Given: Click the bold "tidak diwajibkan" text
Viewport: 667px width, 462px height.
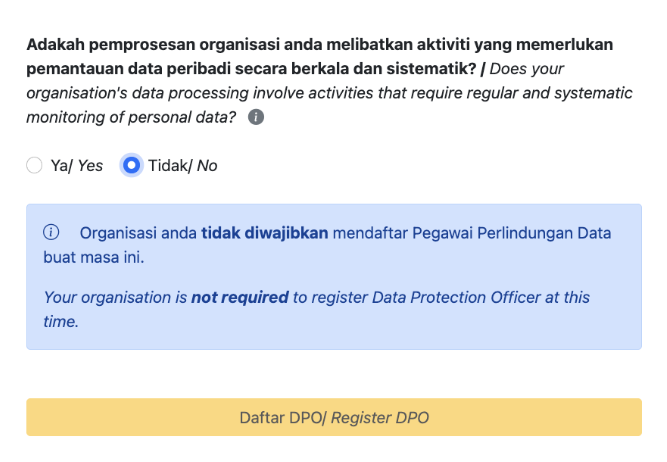Looking at the screenshot, I should click(265, 233).
